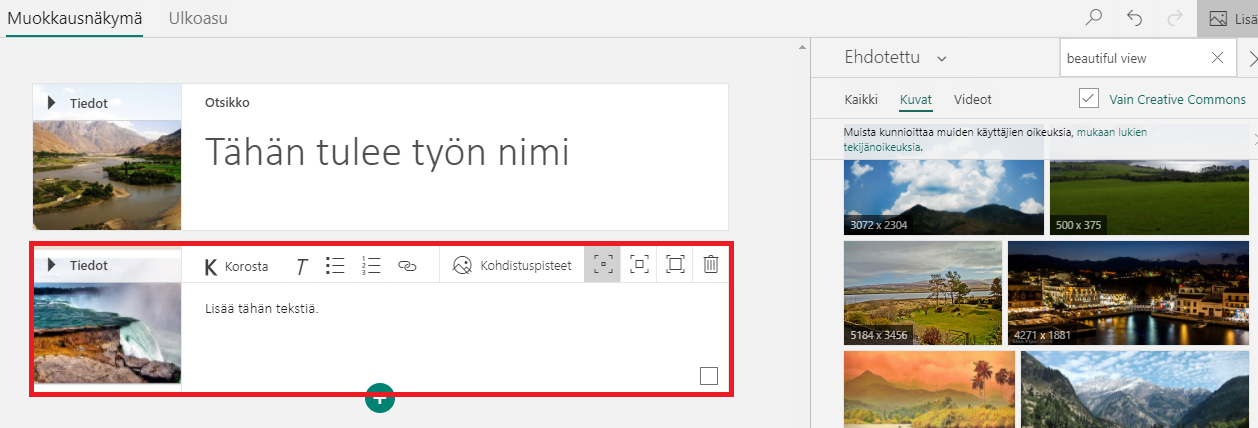Set image size to medium emphasis icon
Image resolution: width=1258 pixels, height=428 pixels.
pyautogui.click(x=639, y=265)
